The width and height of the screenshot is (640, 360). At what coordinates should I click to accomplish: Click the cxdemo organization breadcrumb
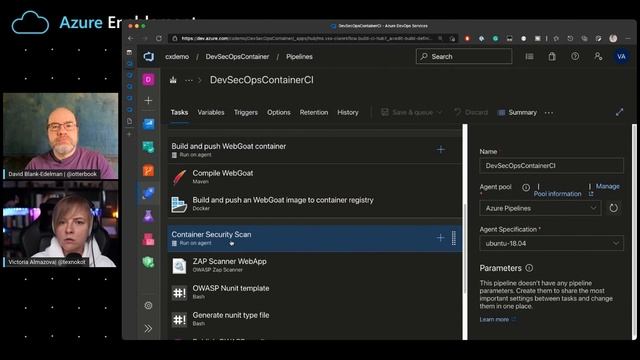(177, 57)
